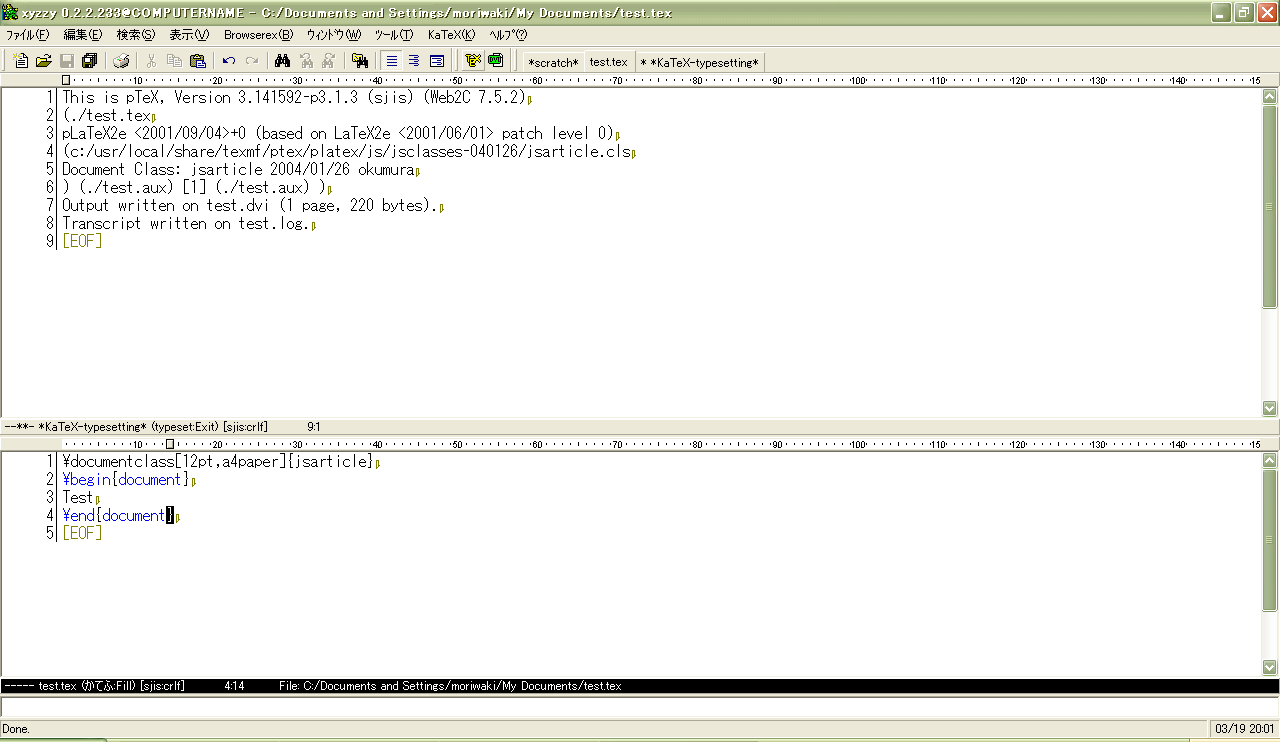The width and height of the screenshot is (1280, 742).
Task: Click the Open file folder icon
Action: click(43, 61)
